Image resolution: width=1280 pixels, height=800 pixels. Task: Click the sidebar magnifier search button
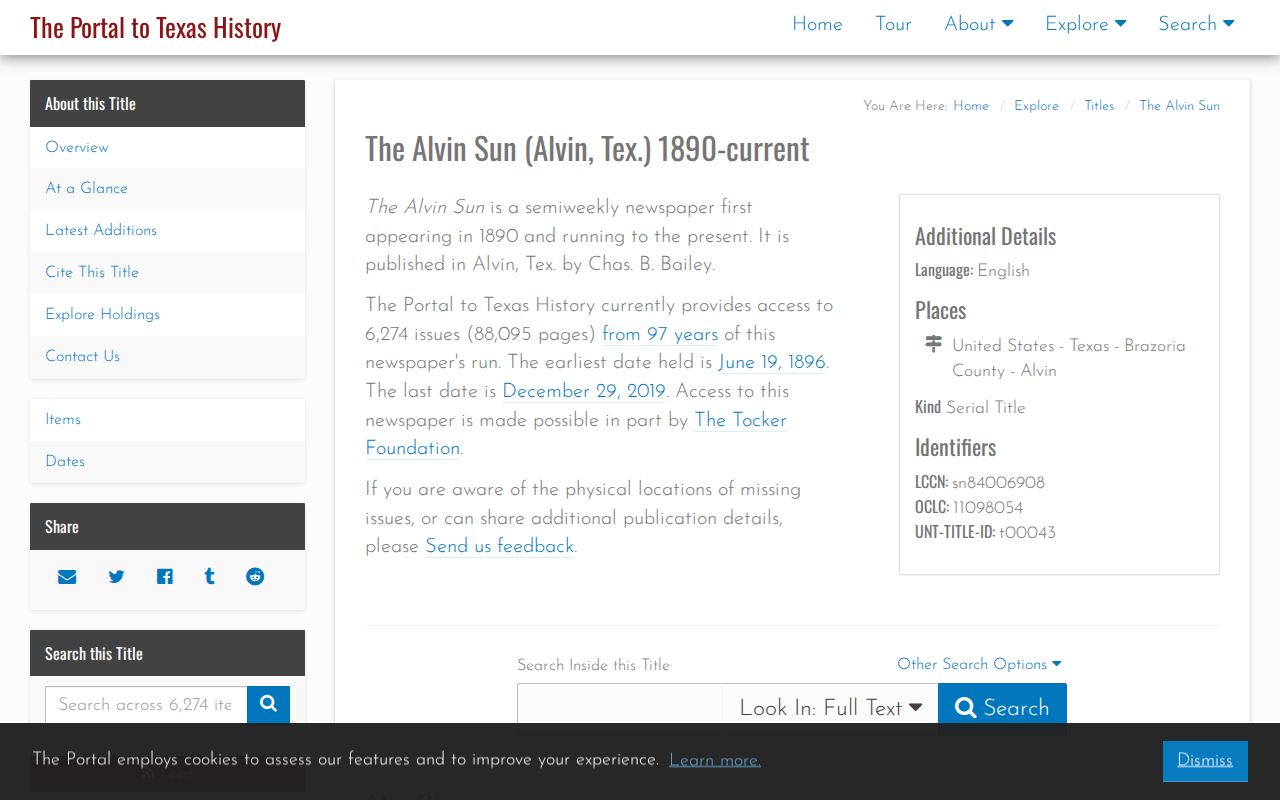click(268, 704)
